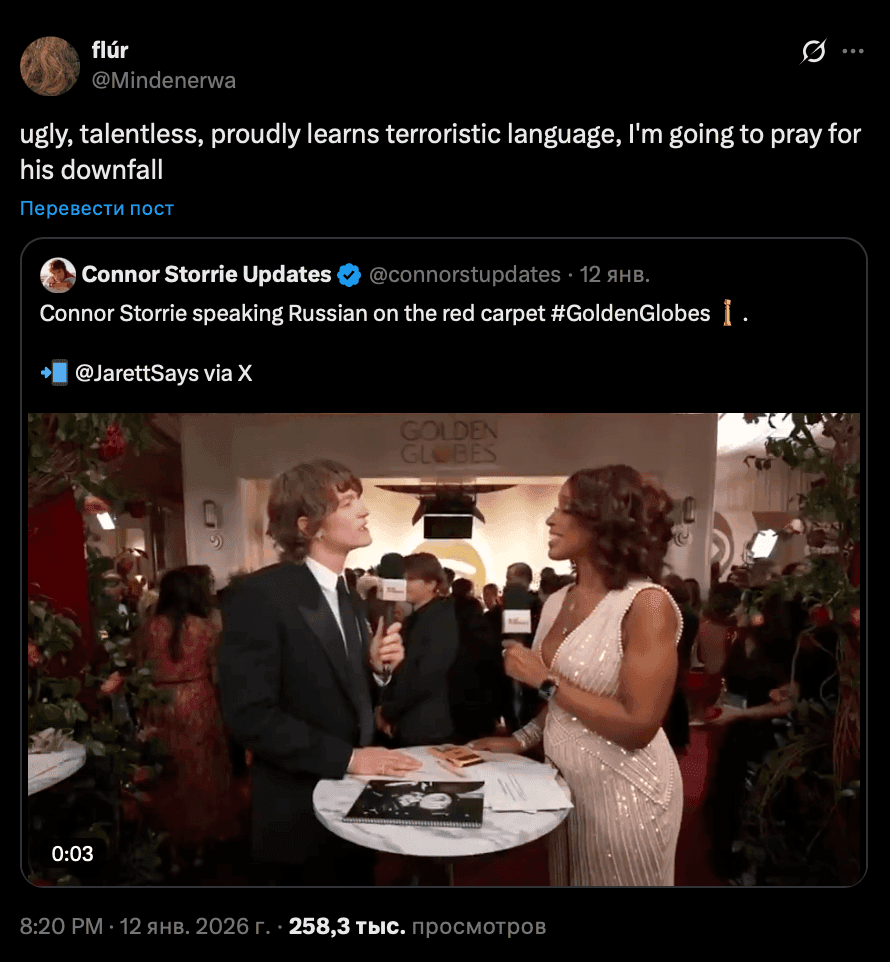Click the 258,3 тыс. просмотров view count
The height and width of the screenshot is (962, 890).
point(417,927)
